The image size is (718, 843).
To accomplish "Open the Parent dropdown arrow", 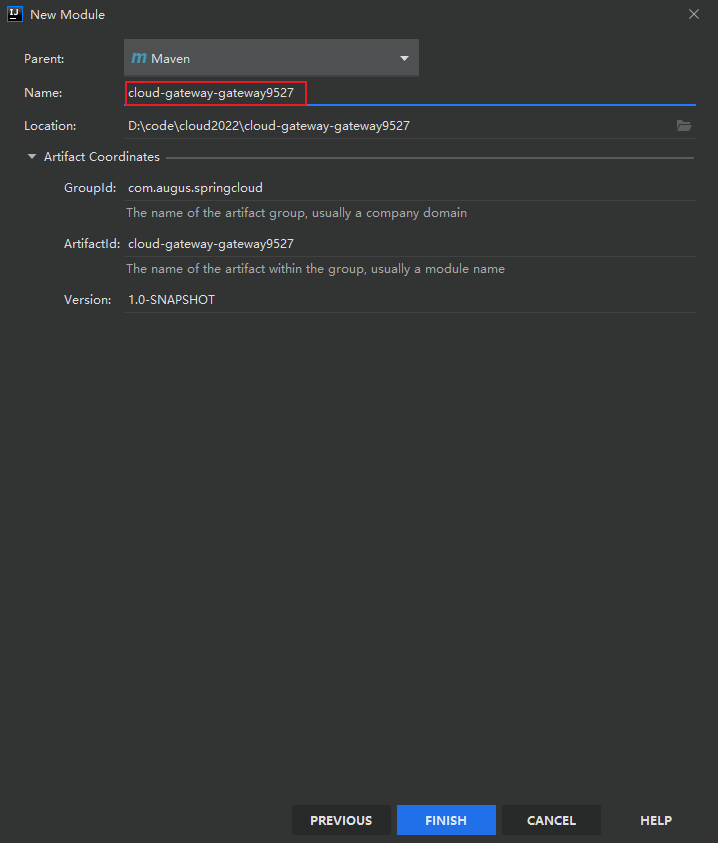I will 404,59.
